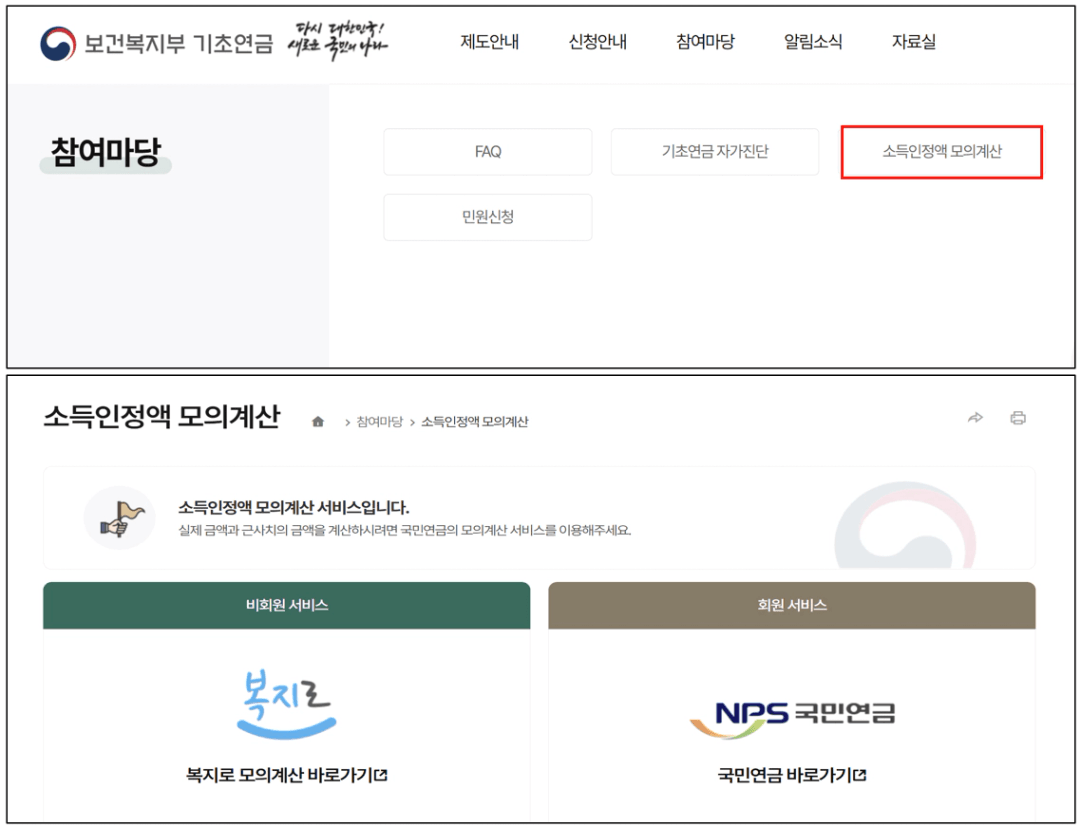Open the 제도안내 menu
Screen dimensions: 1081x827
(489, 42)
